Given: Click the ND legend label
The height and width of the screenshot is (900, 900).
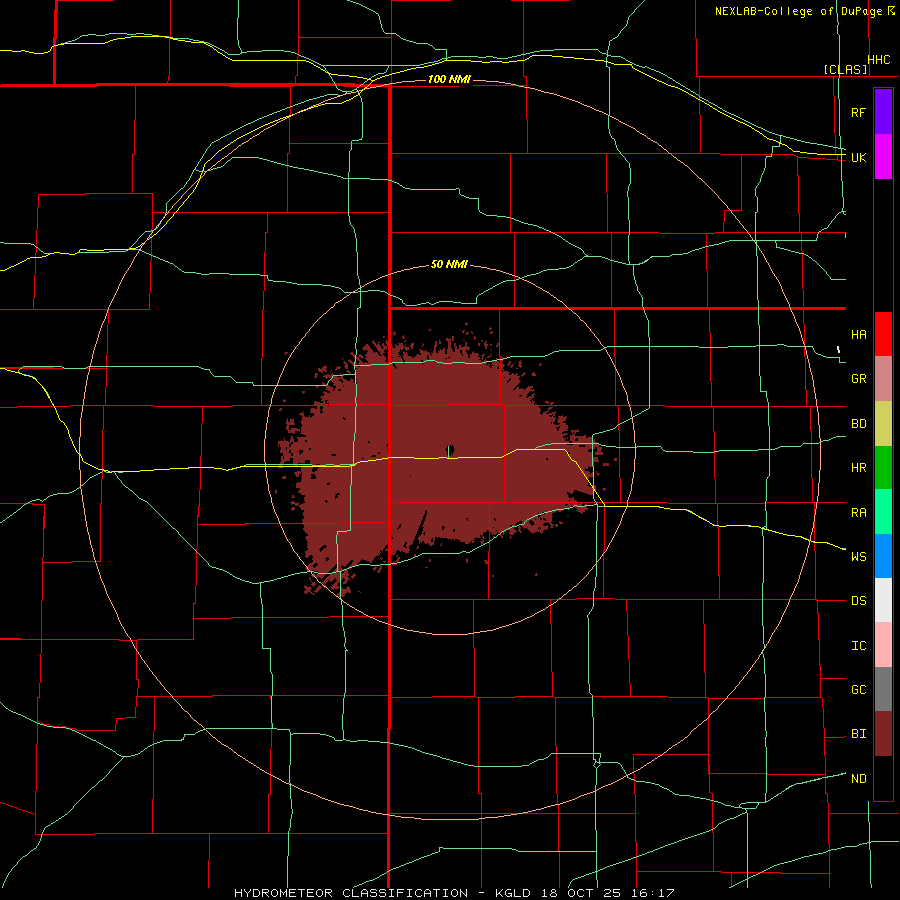Looking at the screenshot, I should click(858, 779).
